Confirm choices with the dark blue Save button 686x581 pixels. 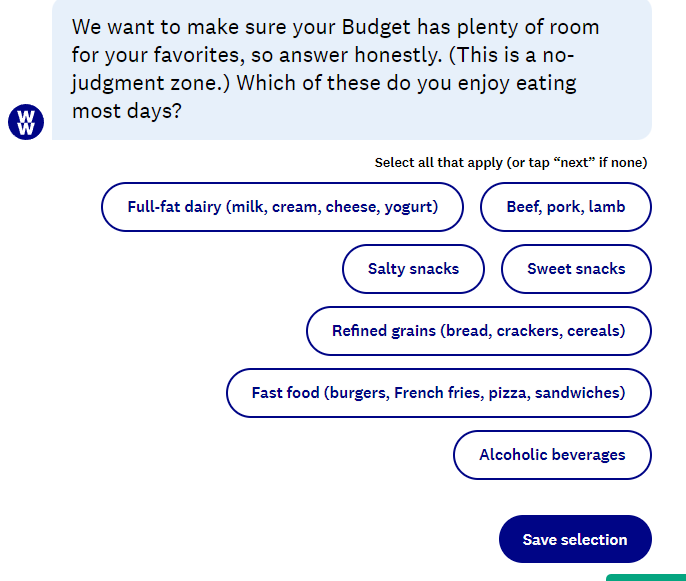click(575, 539)
